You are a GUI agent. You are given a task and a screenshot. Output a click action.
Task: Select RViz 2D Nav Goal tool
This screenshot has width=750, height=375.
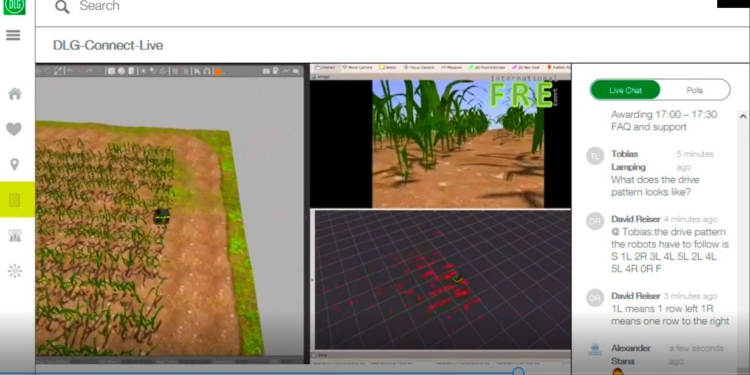527,67
